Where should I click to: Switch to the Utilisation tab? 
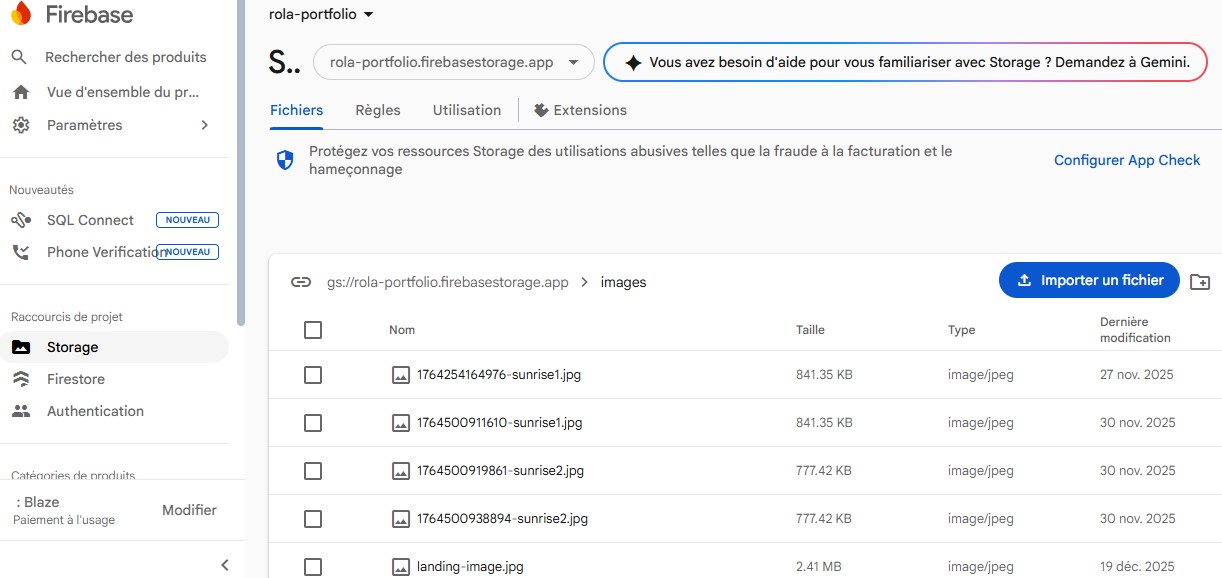tap(467, 110)
